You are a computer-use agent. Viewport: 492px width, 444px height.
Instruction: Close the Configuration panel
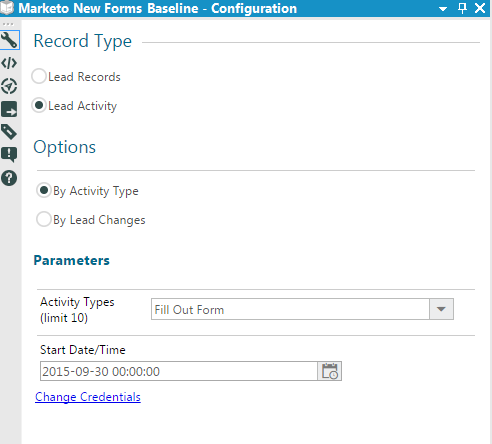point(480,8)
